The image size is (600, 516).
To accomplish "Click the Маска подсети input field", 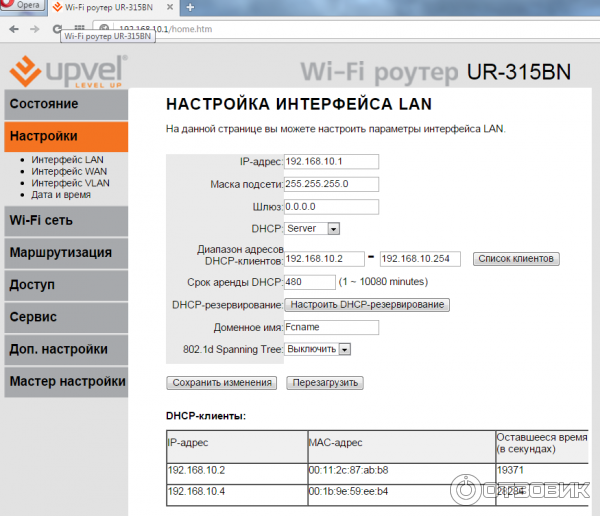I will (331, 184).
